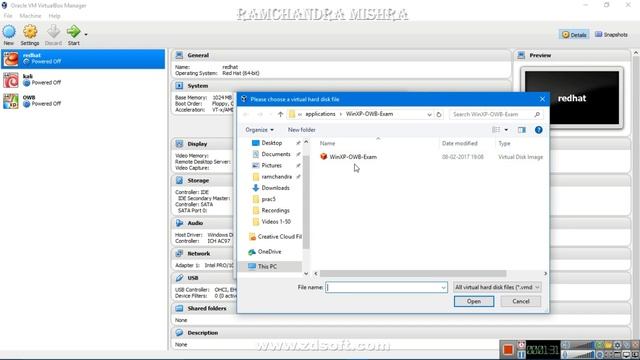
Task: Select the redhat virtual machine
Action: (x=83, y=59)
